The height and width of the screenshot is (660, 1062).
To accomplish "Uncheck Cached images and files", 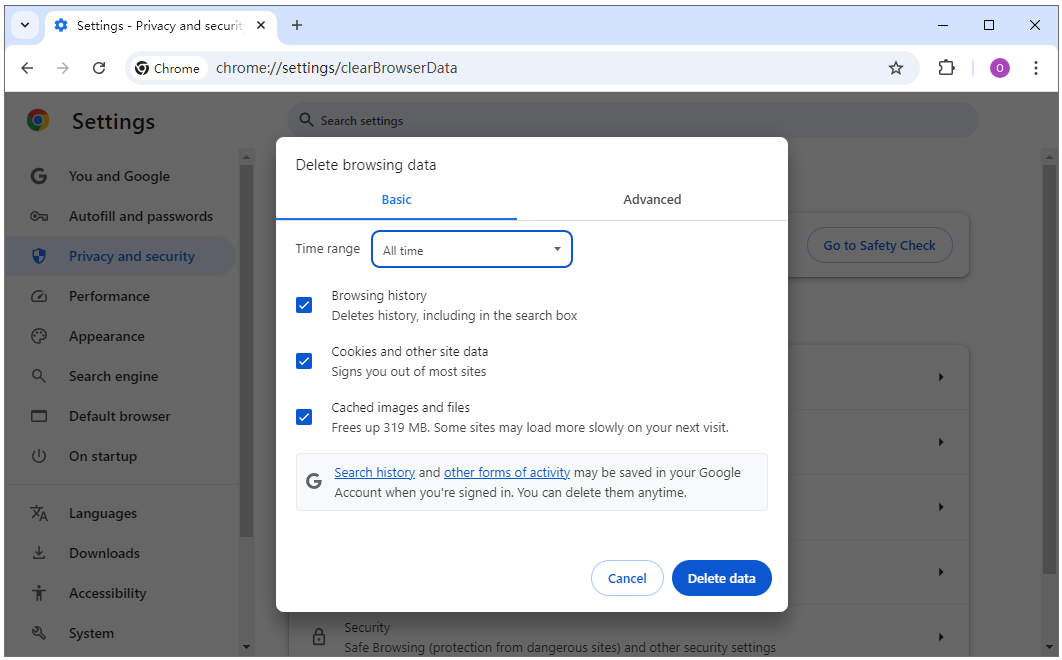I will tap(304, 417).
